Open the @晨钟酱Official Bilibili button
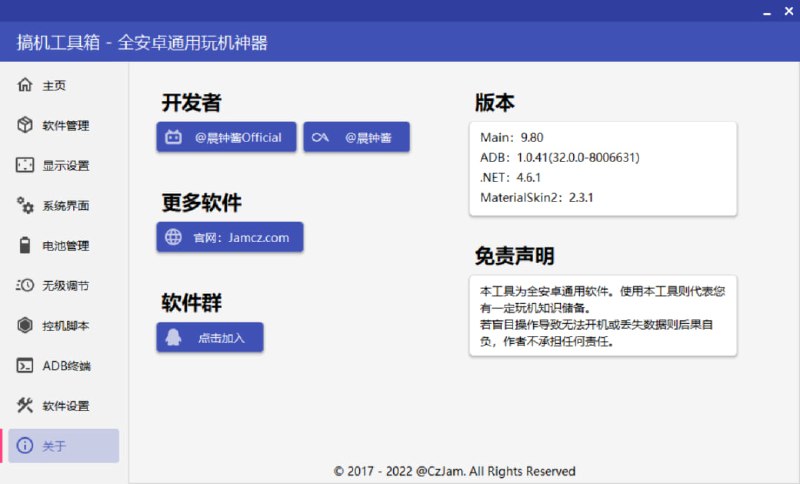This screenshot has height=484, width=800. pyautogui.click(x=228, y=137)
